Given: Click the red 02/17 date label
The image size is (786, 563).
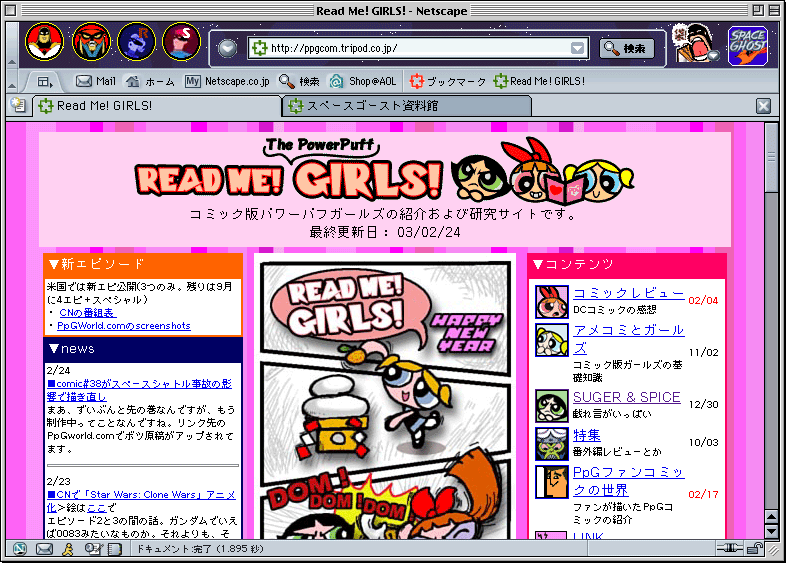Looking at the screenshot, I should coord(703,494).
